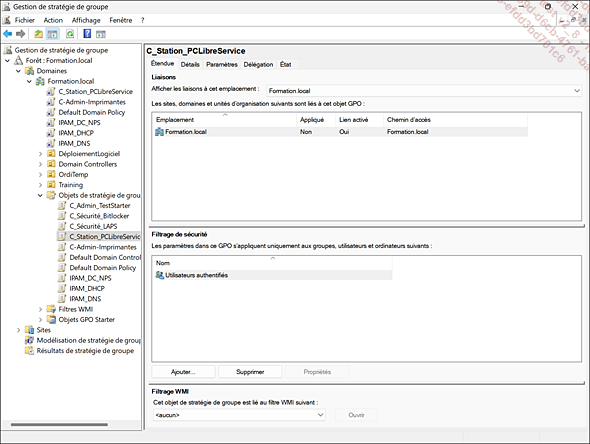Expand the Sites node
Viewport: 590px width, 444px height.
click(x=18, y=330)
